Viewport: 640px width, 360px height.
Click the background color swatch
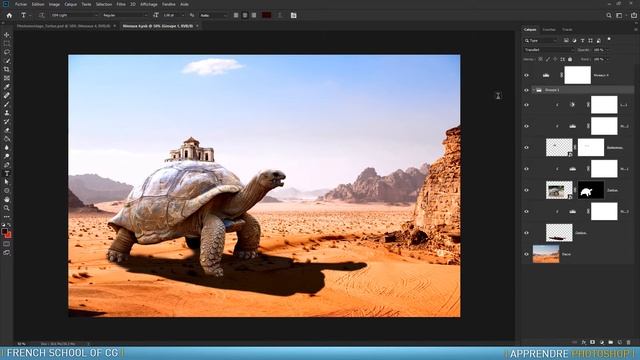click(9, 235)
